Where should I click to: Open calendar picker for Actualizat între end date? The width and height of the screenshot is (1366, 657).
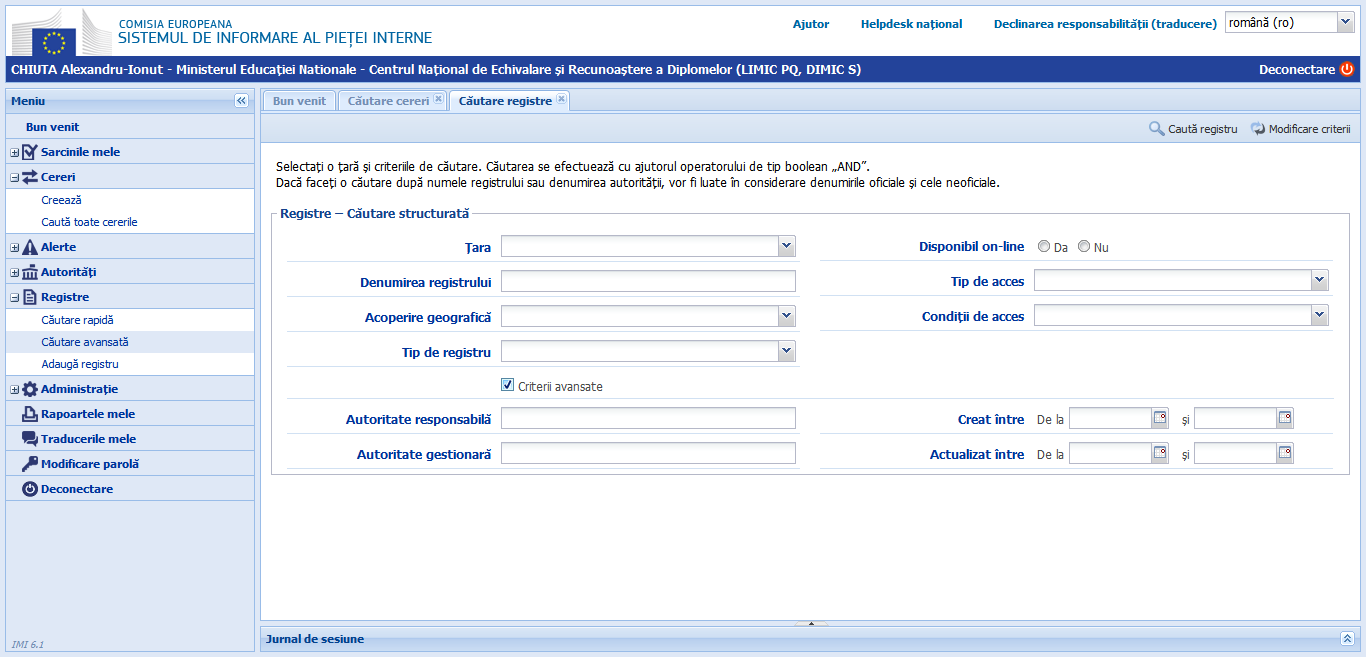[1285, 453]
